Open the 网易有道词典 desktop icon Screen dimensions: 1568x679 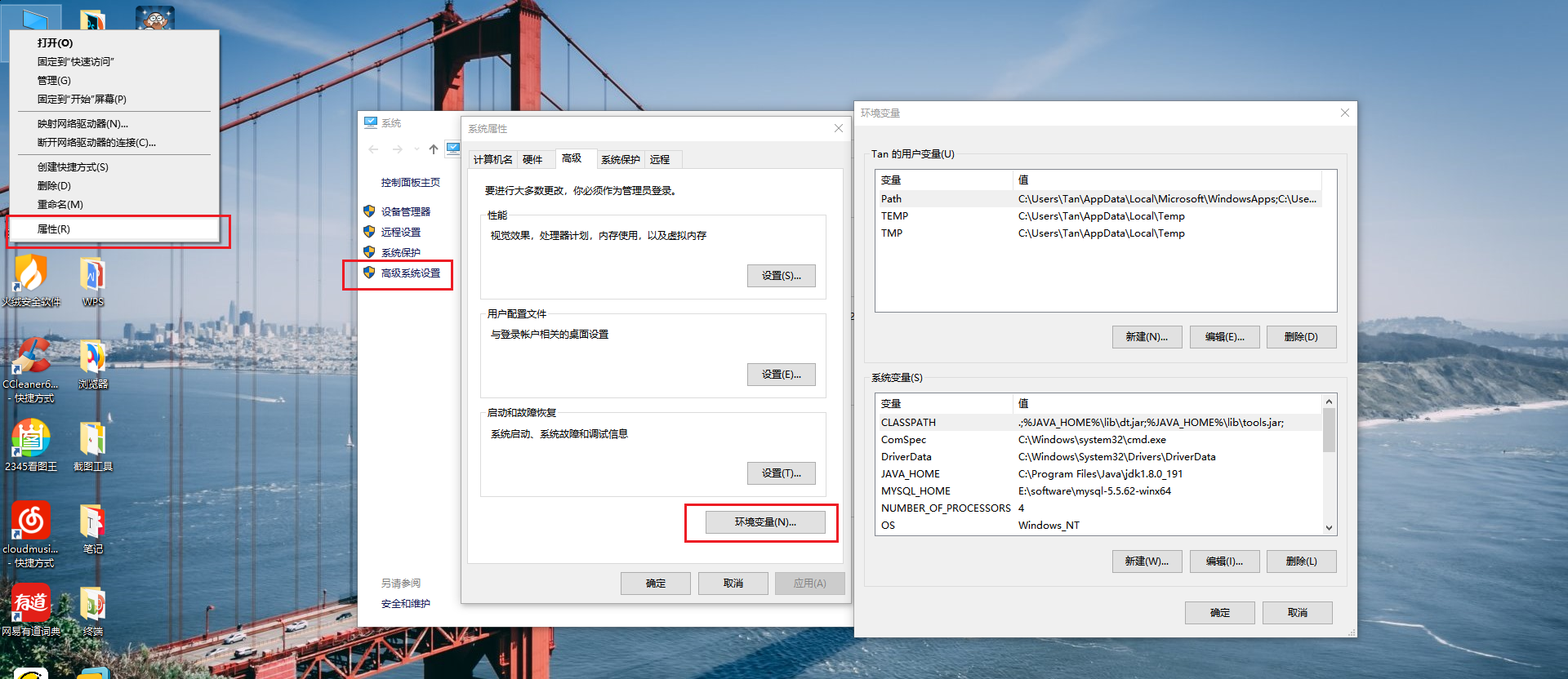[x=31, y=605]
